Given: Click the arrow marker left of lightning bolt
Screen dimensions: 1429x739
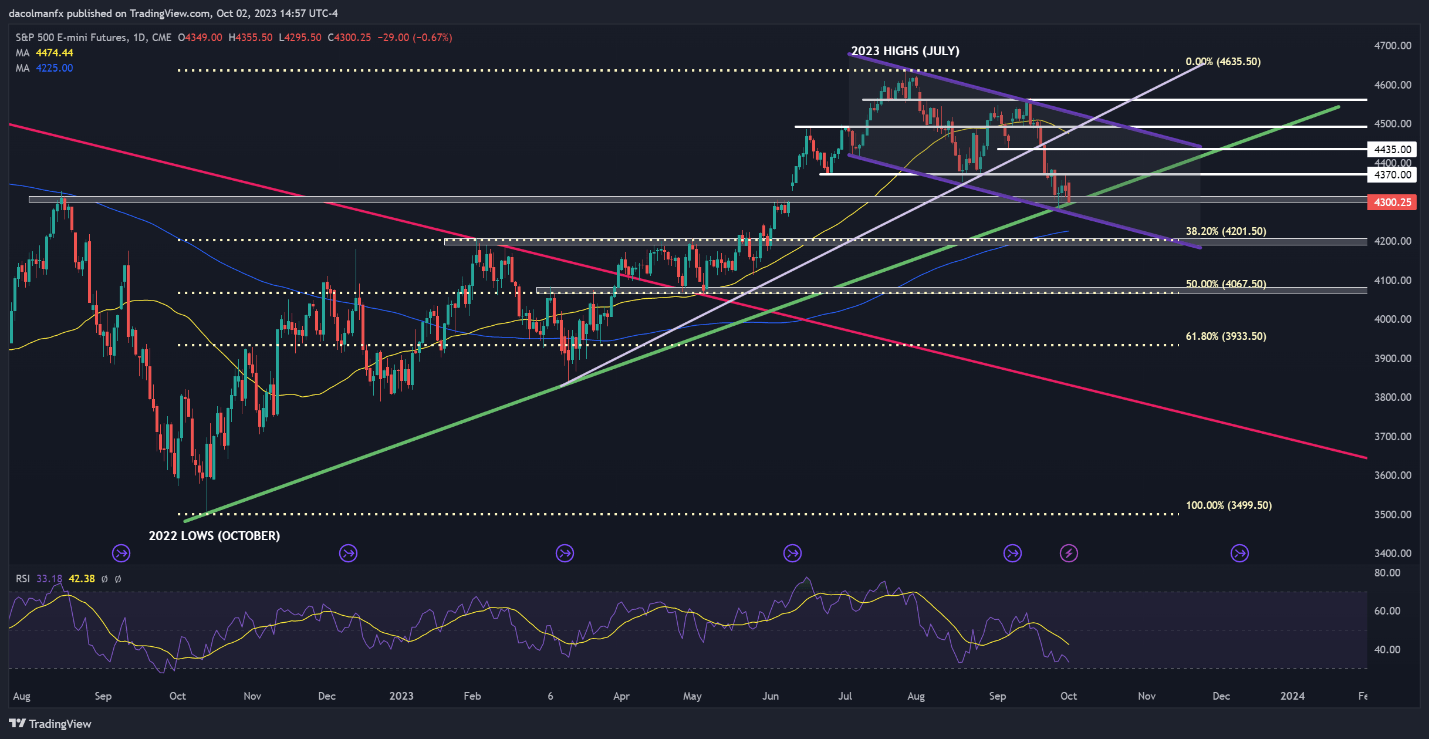Looking at the screenshot, I should [1012, 552].
